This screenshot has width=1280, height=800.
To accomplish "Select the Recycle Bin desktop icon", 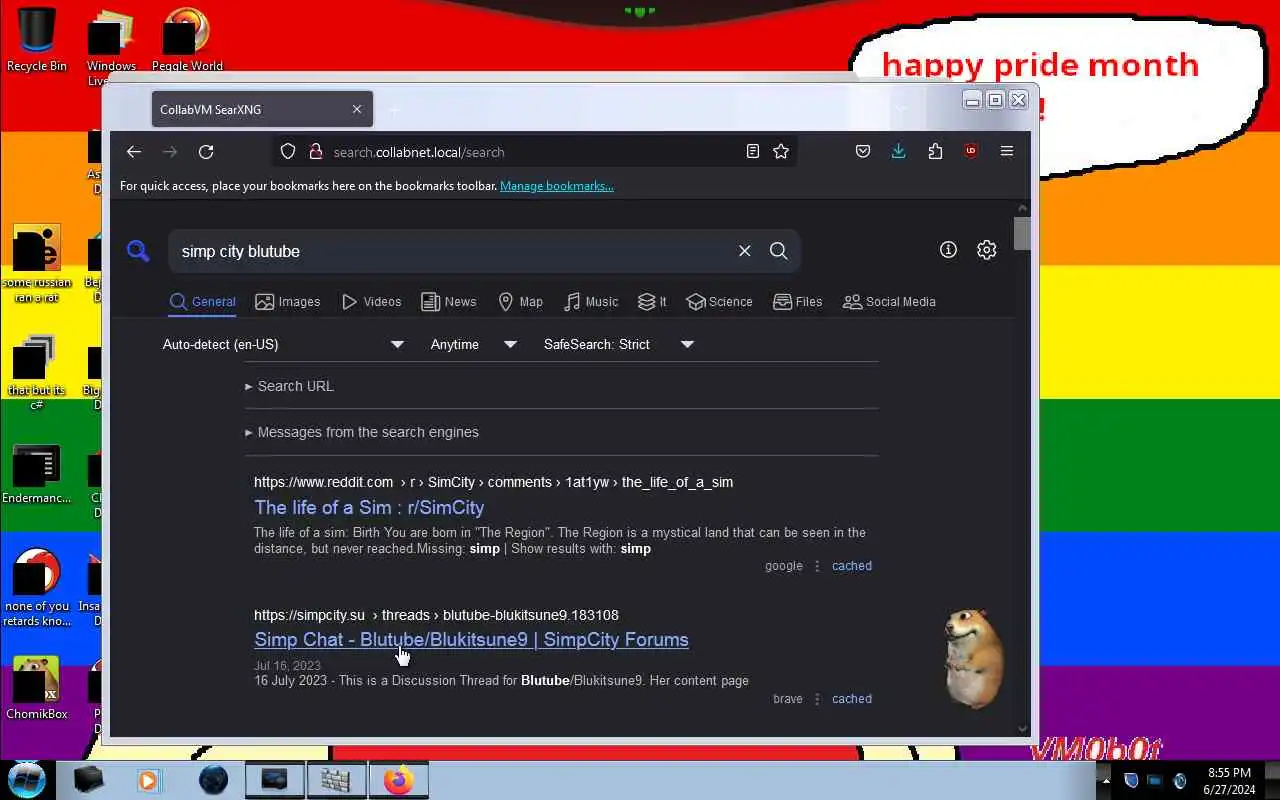I will [x=37, y=40].
